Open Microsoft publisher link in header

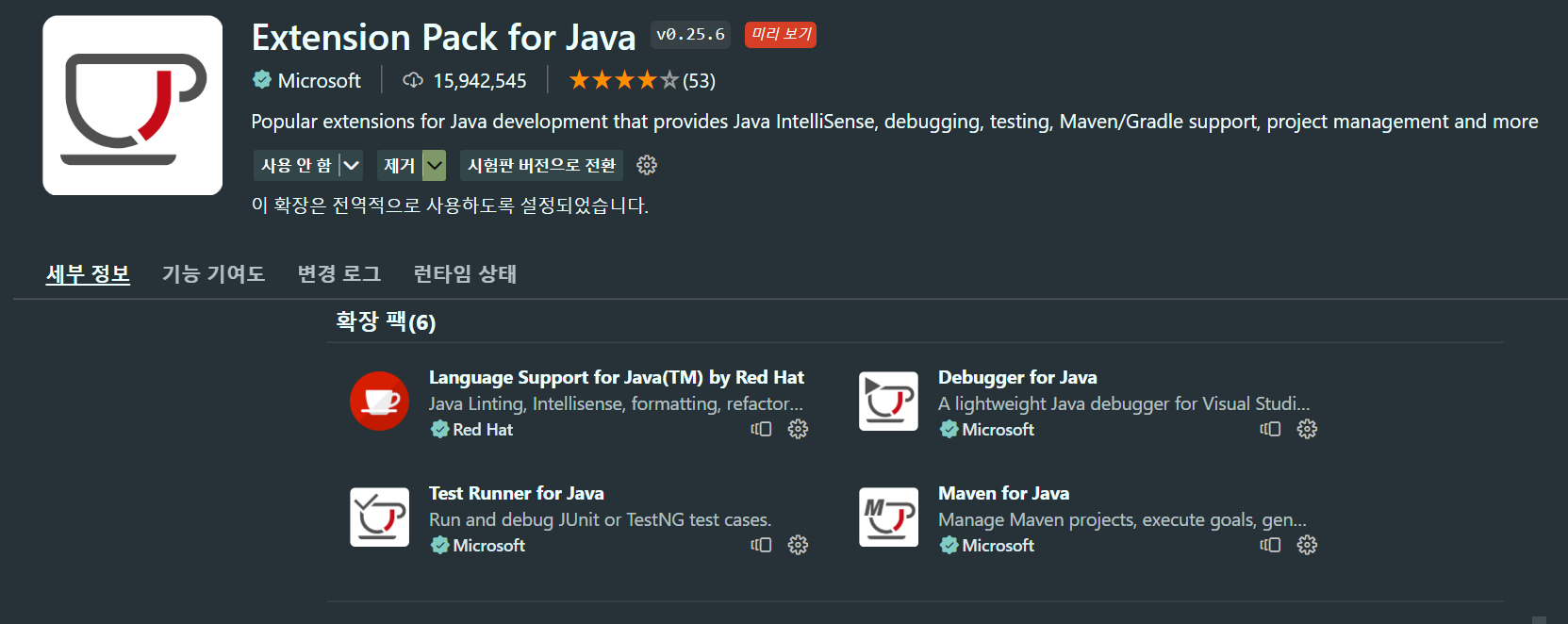click(319, 81)
